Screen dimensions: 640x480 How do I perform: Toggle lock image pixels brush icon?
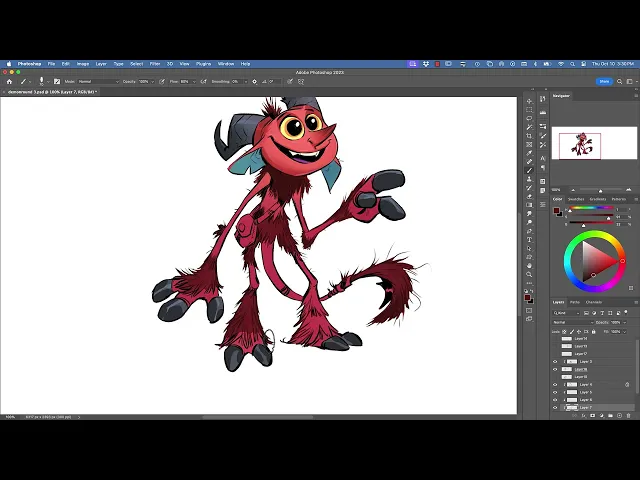[572, 332]
